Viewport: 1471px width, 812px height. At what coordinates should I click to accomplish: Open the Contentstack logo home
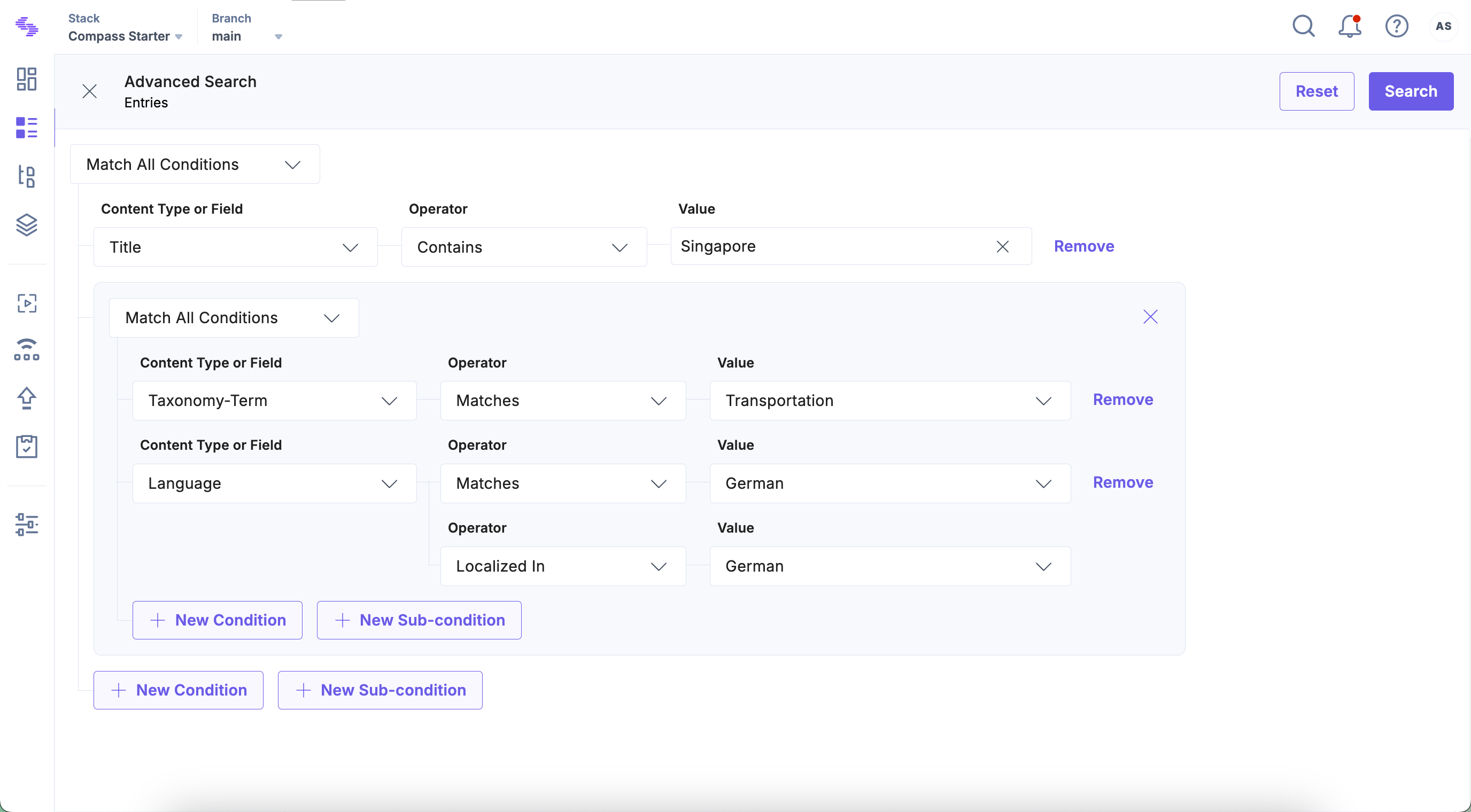(27, 27)
